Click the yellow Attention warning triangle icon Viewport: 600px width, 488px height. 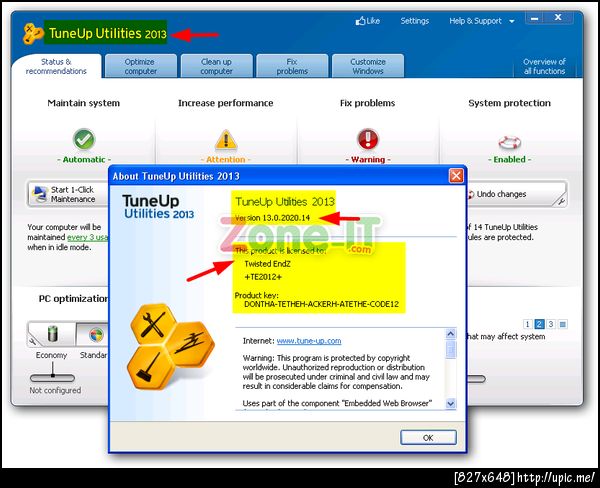pyautogui.click(x=226, y=140)
